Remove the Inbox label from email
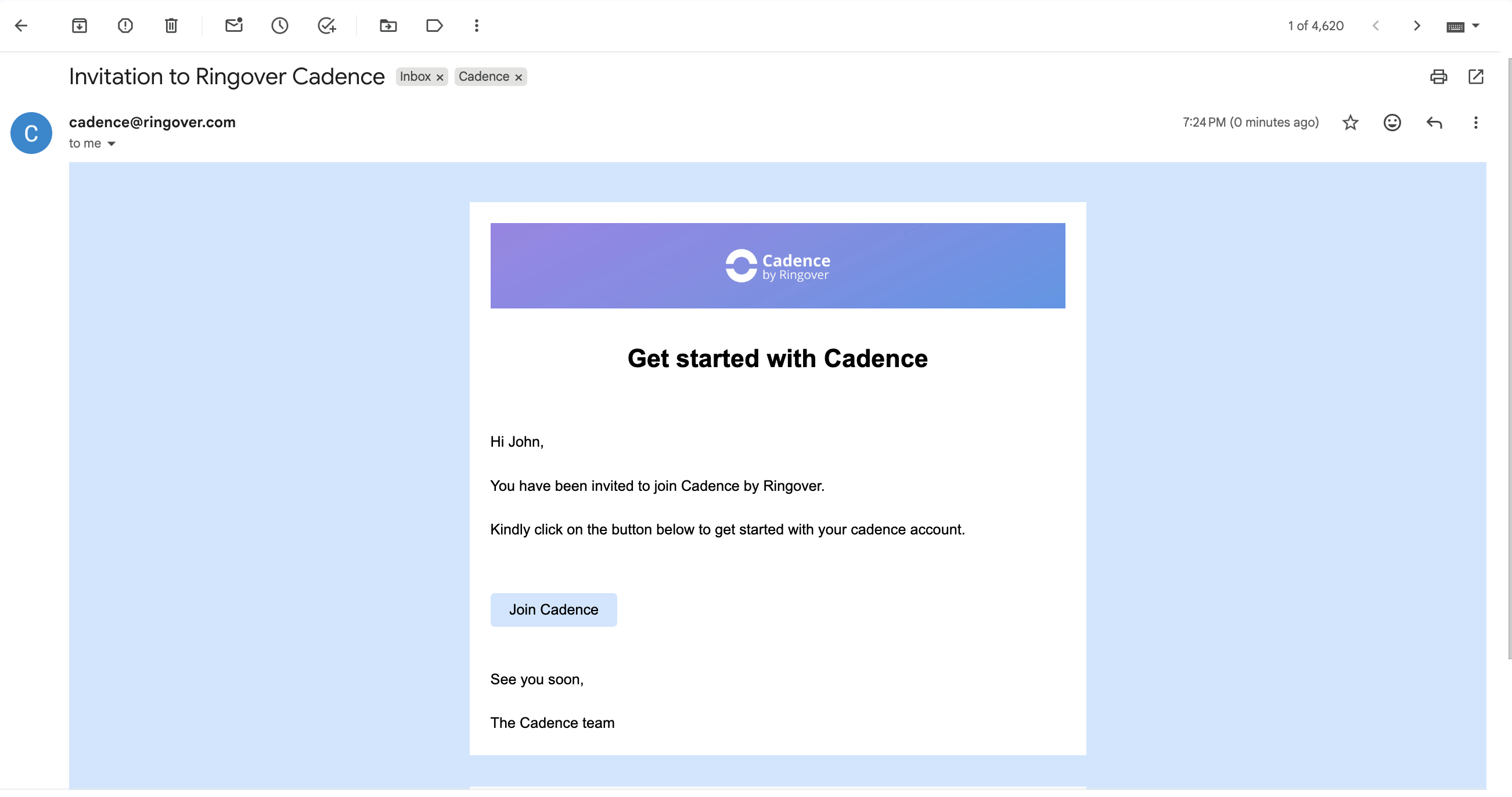This screenshot has height=797, width=1512. click(x=440, y=77)
